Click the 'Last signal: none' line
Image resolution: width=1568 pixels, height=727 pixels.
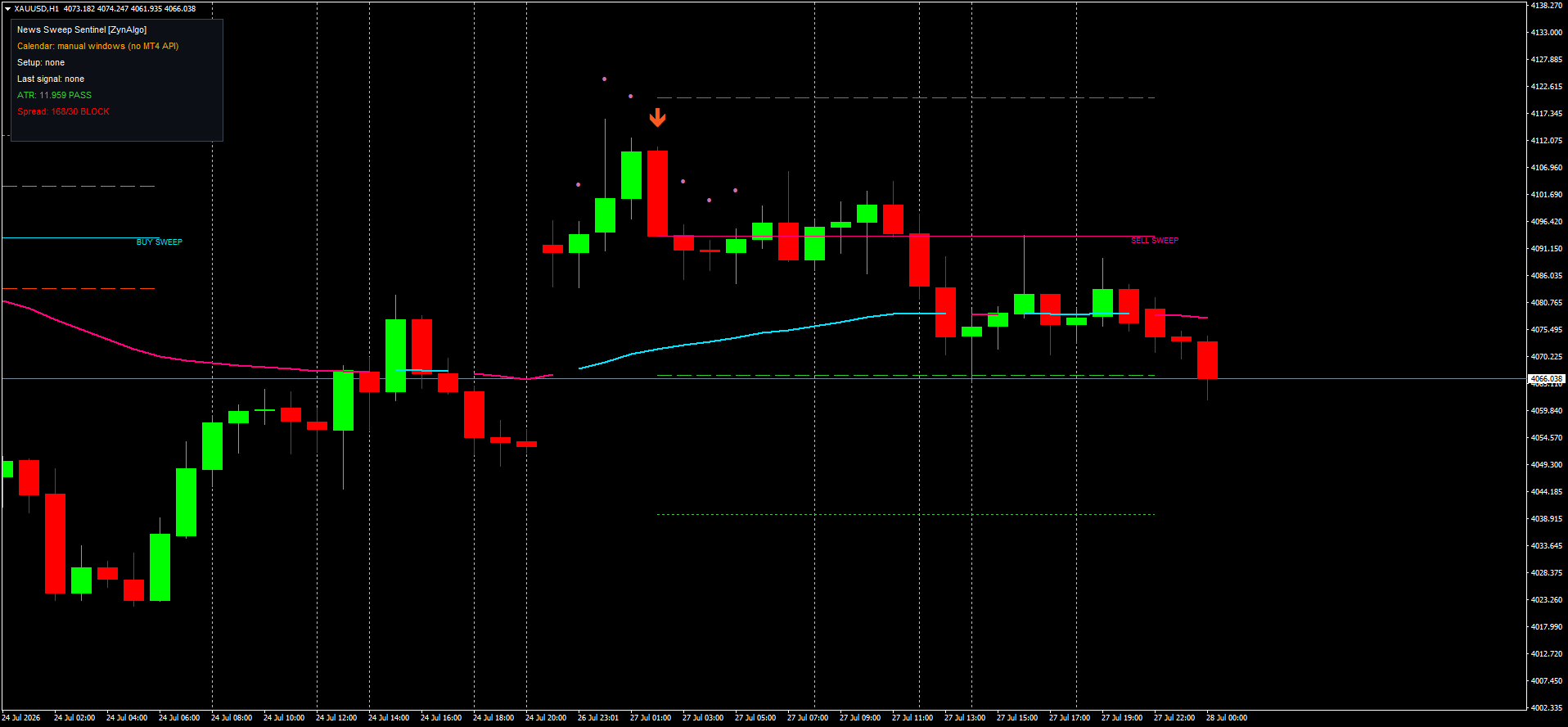coord(51,79)
